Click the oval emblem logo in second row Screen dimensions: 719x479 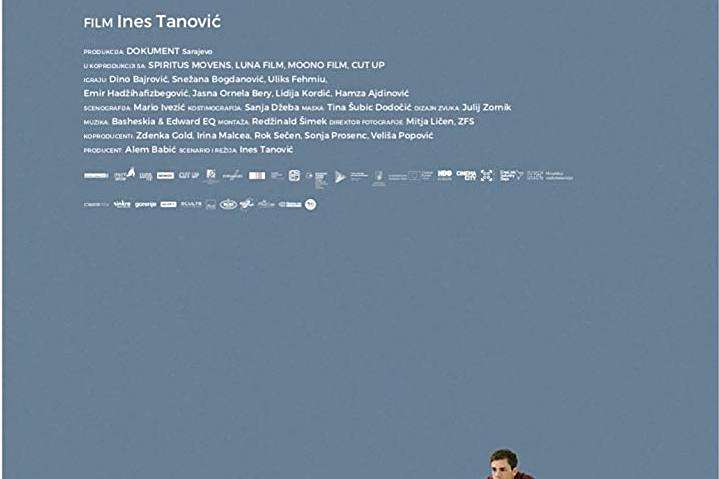click(x=228, y=204)
